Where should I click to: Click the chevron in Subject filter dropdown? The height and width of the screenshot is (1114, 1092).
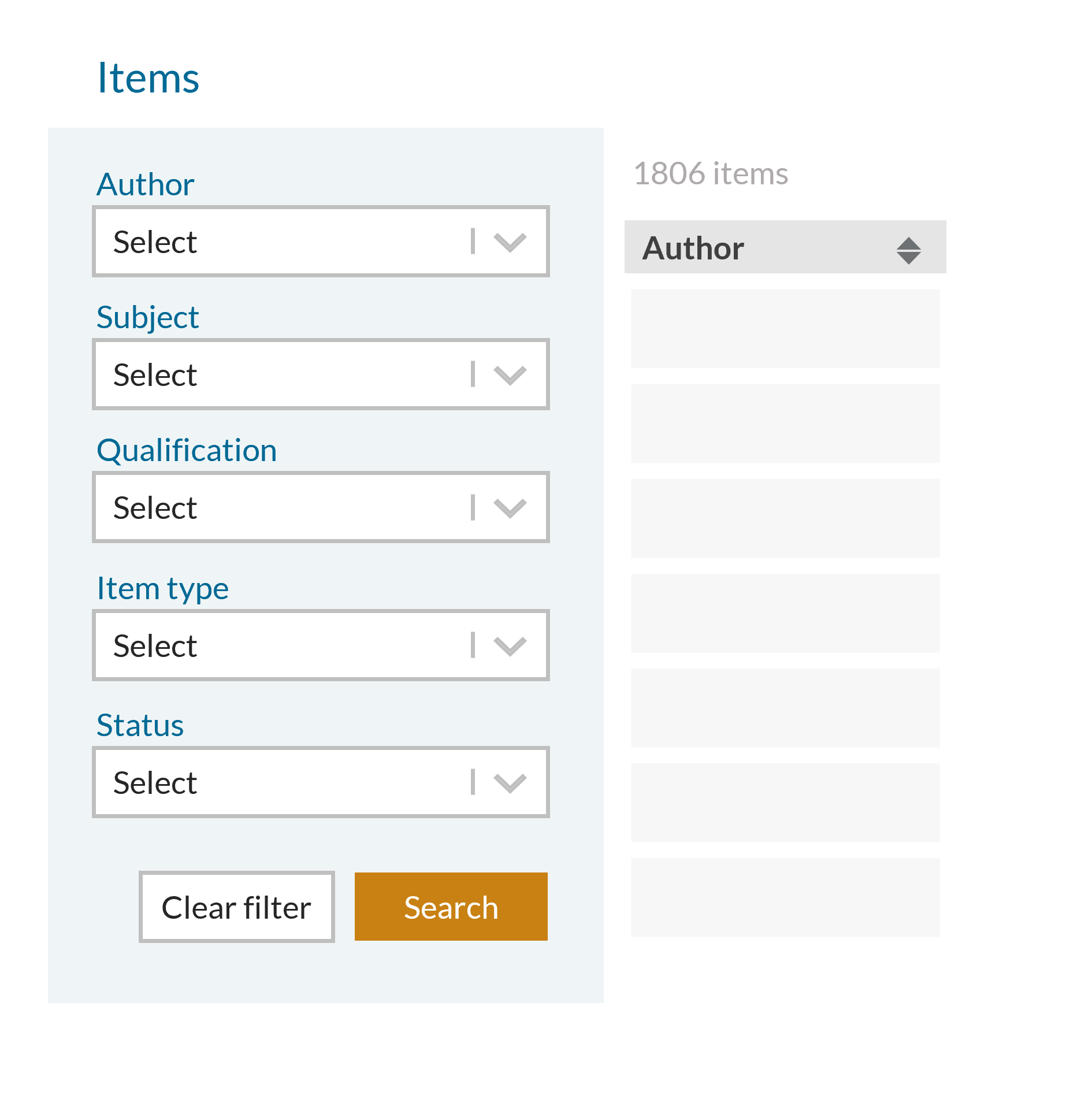point(510,374)
